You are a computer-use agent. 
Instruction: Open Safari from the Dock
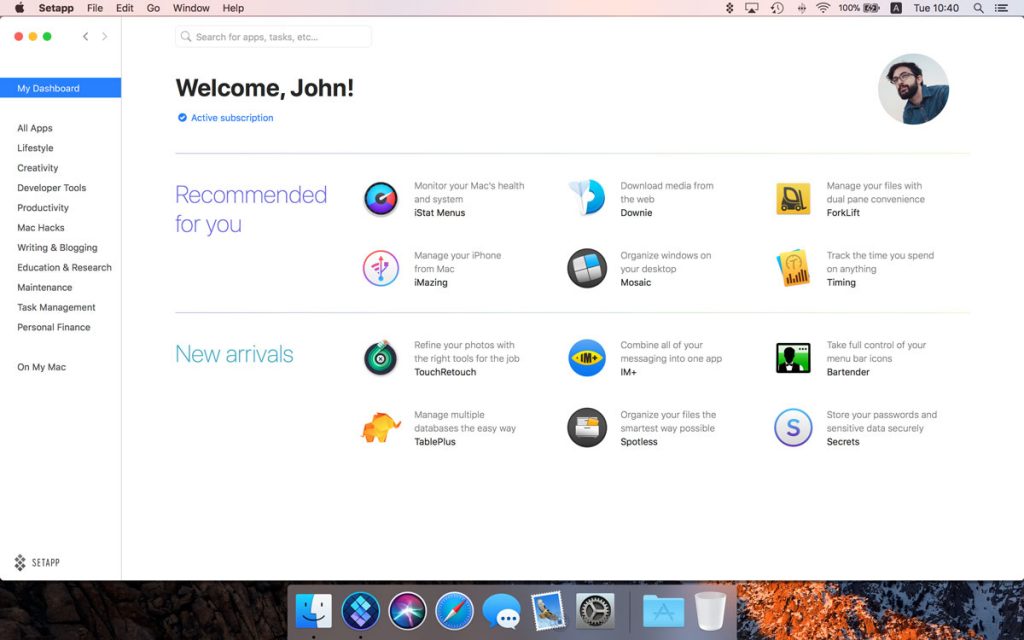(x=455, y=611)
